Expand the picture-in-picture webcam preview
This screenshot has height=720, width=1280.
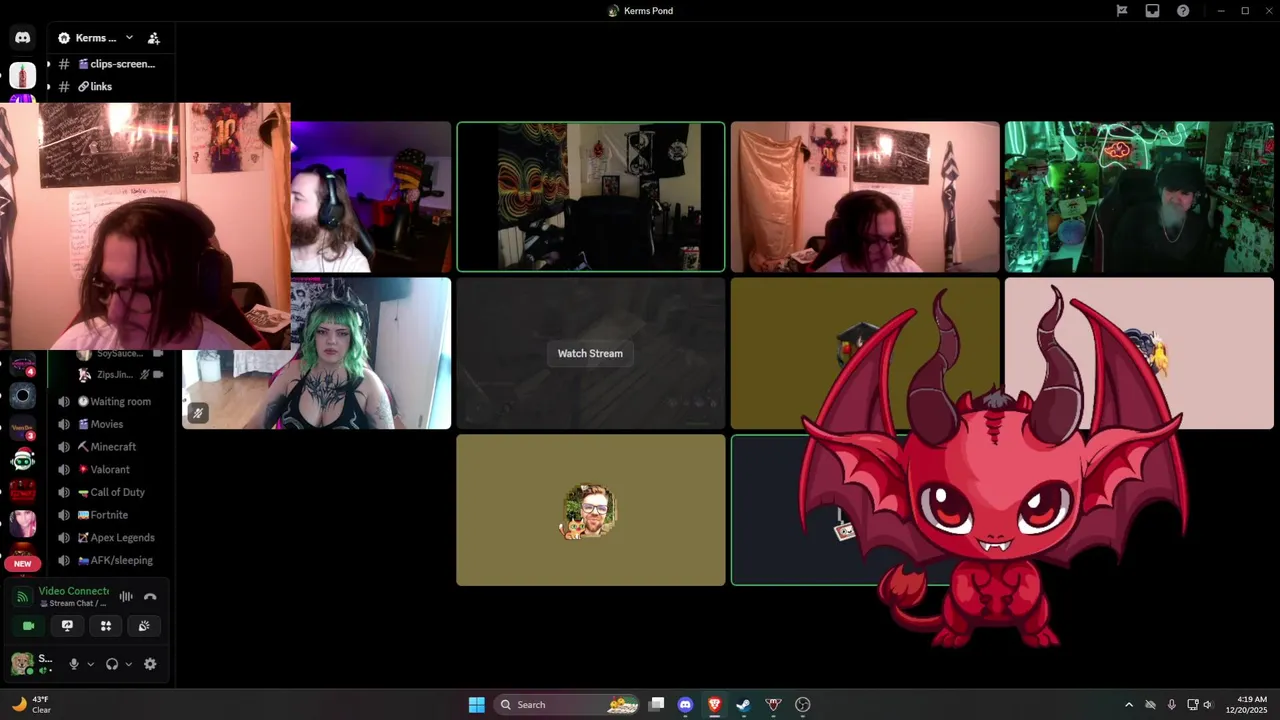tap(145, 226)
